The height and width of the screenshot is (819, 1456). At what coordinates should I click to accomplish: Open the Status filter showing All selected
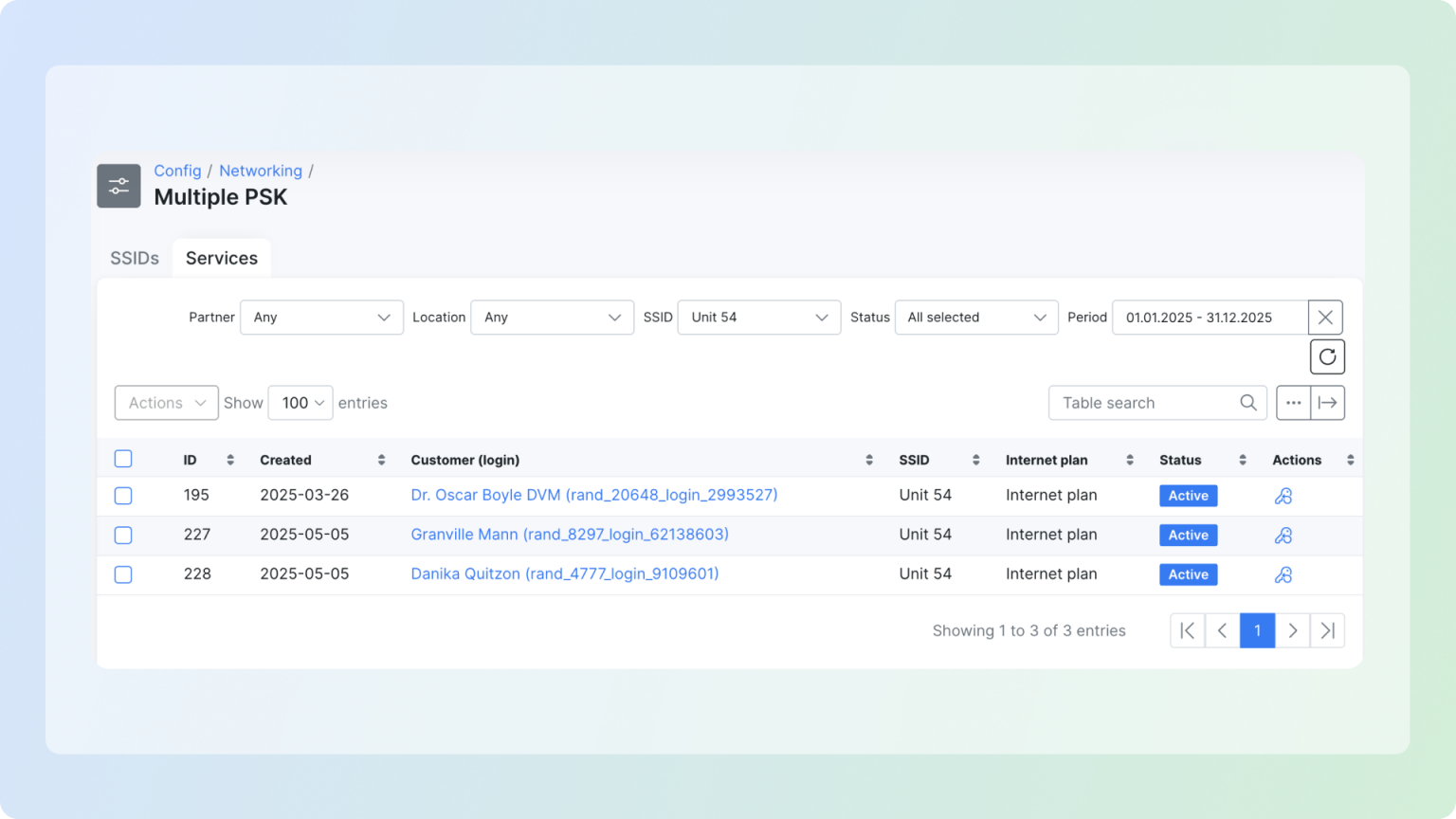[976, 317]
